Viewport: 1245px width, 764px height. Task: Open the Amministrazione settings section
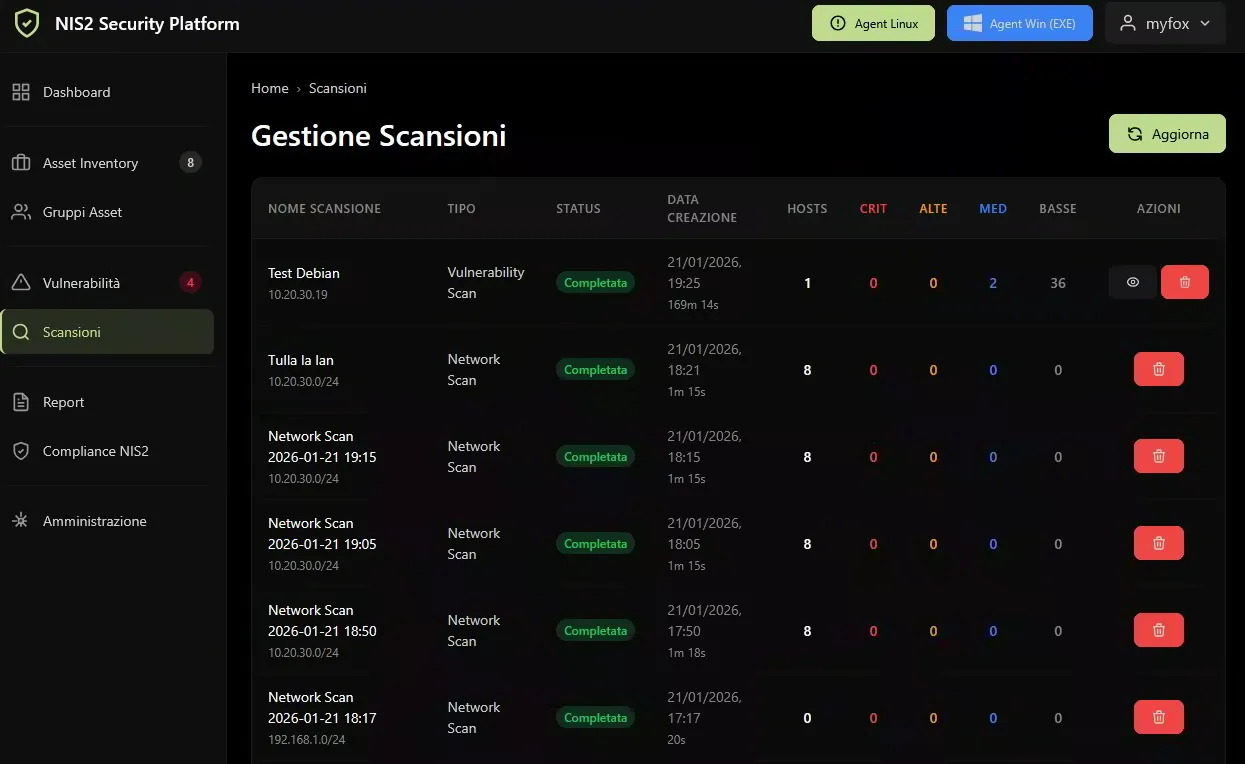(93, 521)
